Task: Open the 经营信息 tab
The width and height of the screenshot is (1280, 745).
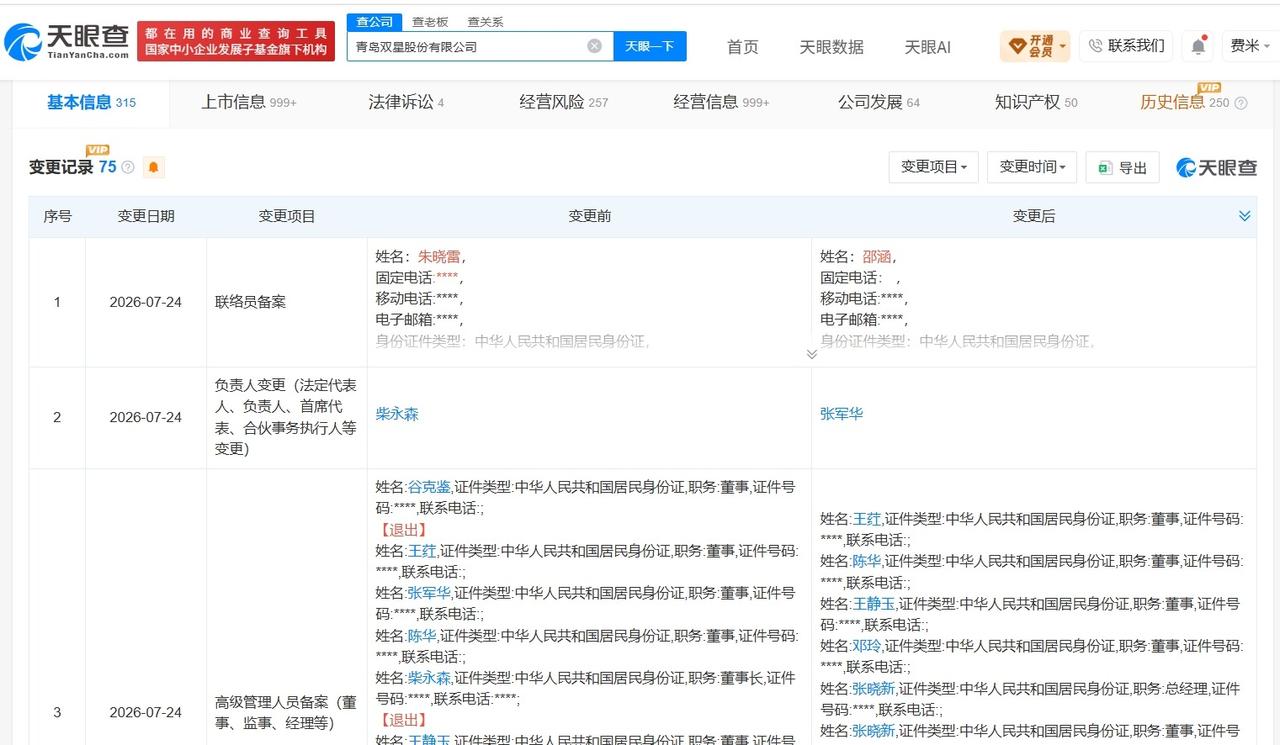Action: (721, 102)
